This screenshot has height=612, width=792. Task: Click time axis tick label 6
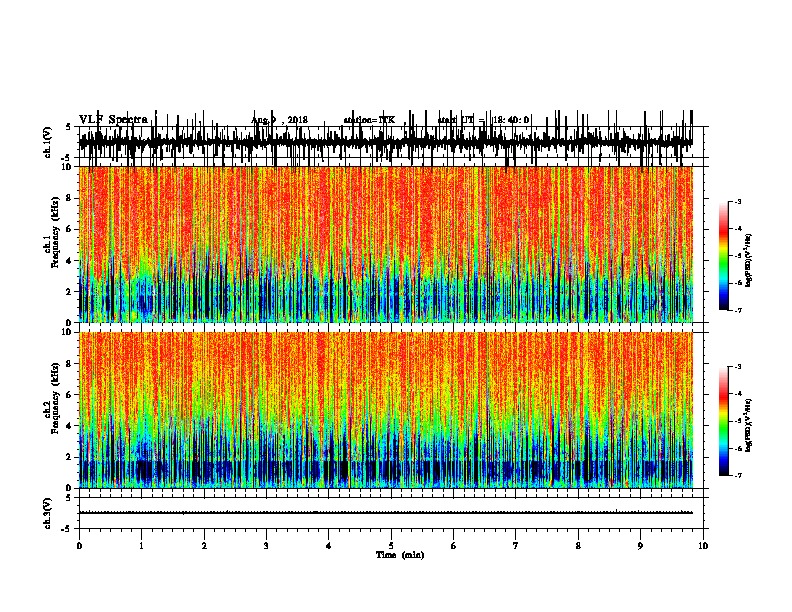click(x=454, y=546)
